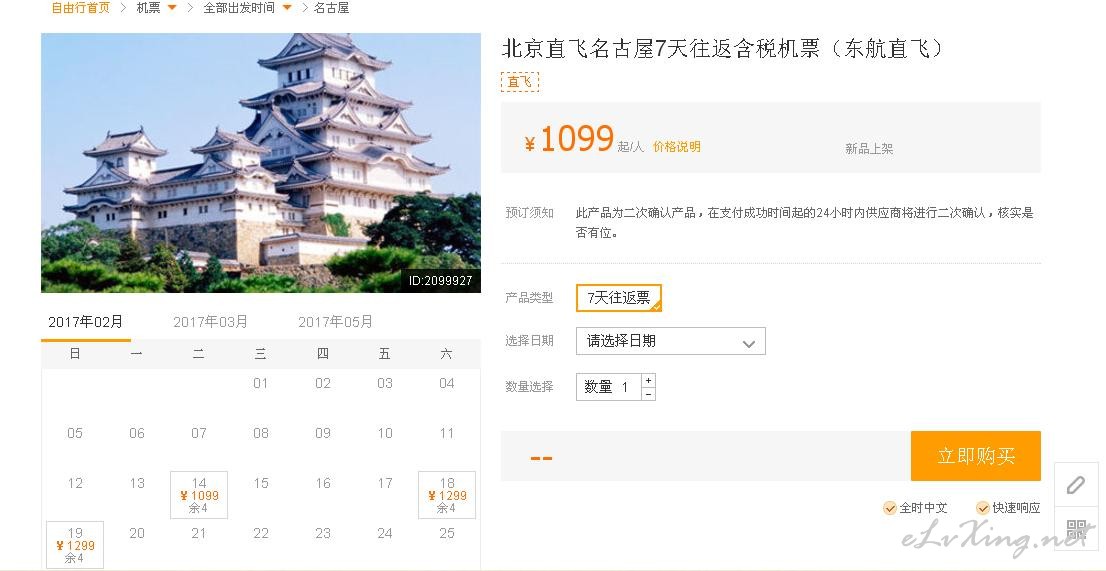Pick February 18 priced at ¥1299
Viewport: 1106px width, 571px height.
446,495
